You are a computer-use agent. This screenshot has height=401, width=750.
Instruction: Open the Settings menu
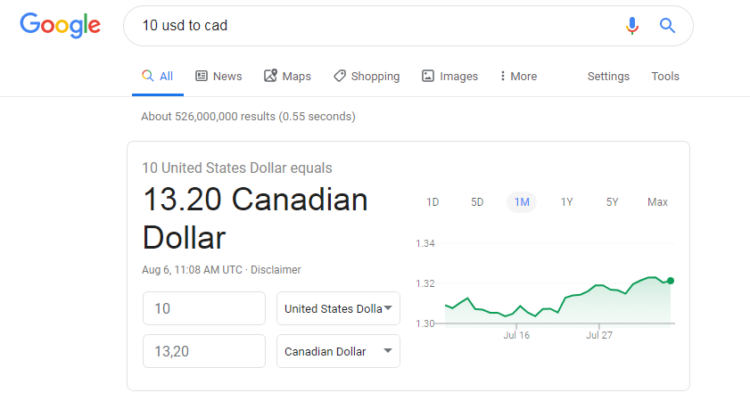click(x=608, y=76)
